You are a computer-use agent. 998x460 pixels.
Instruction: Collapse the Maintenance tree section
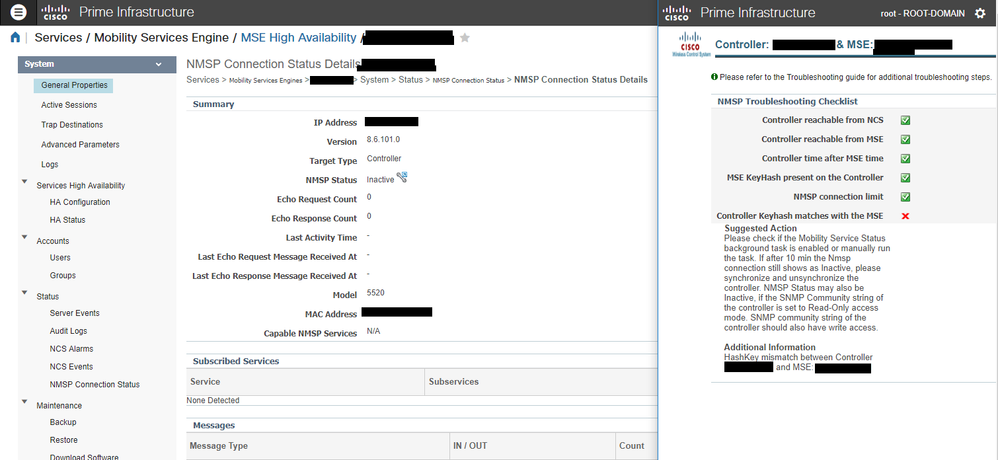[x=25, y=401]
